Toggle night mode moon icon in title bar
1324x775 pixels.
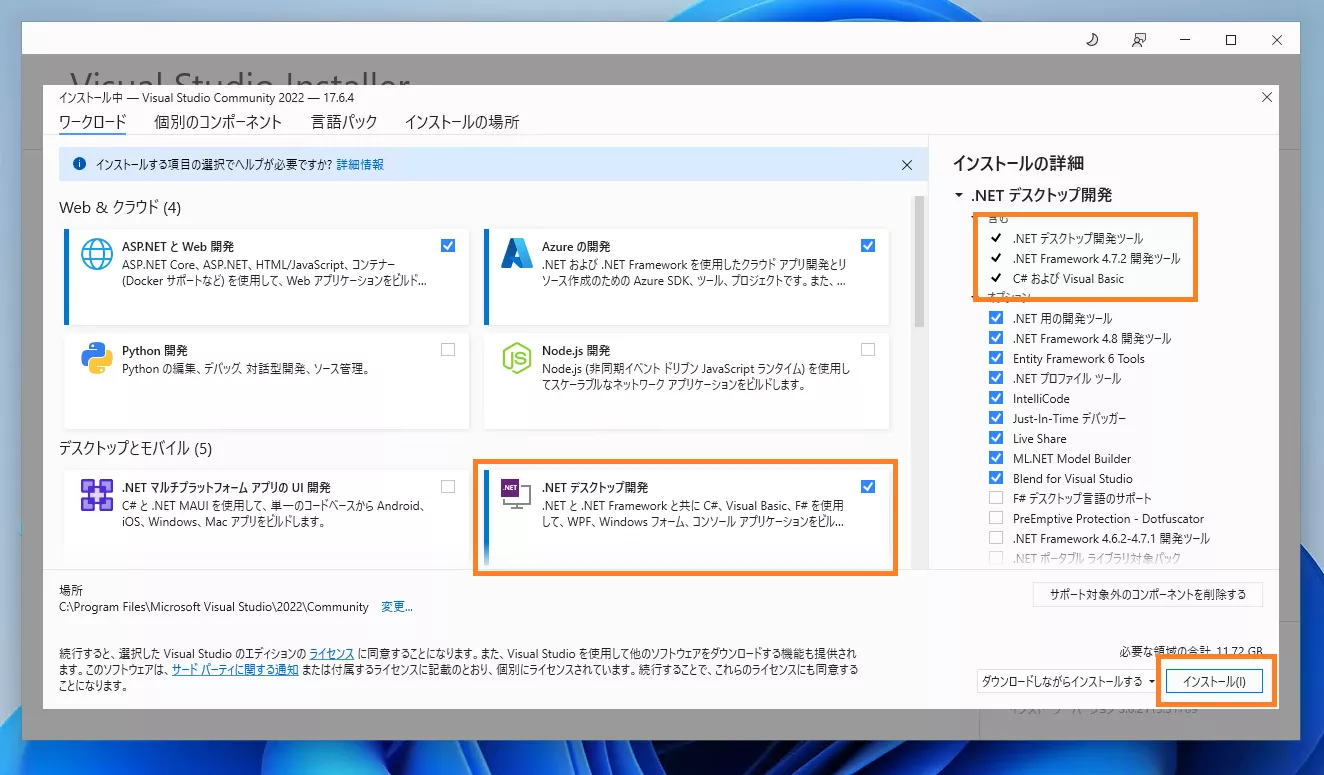coord(1093,40)
